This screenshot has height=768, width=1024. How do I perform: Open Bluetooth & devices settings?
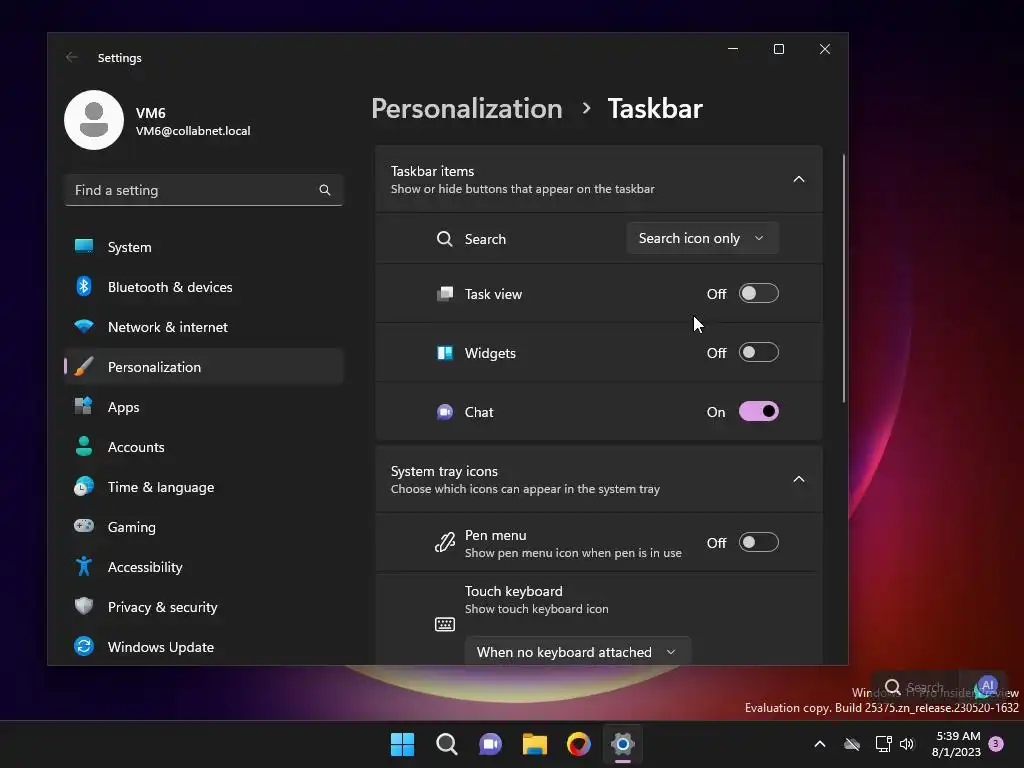[x=204, y=287]
